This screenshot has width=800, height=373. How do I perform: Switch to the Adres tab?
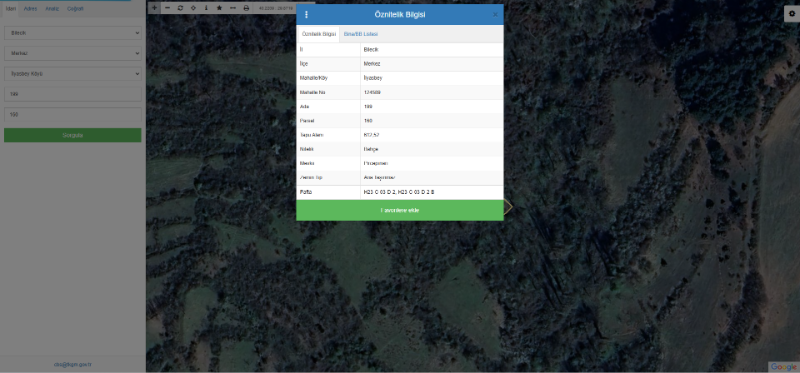tap(31, 9)
